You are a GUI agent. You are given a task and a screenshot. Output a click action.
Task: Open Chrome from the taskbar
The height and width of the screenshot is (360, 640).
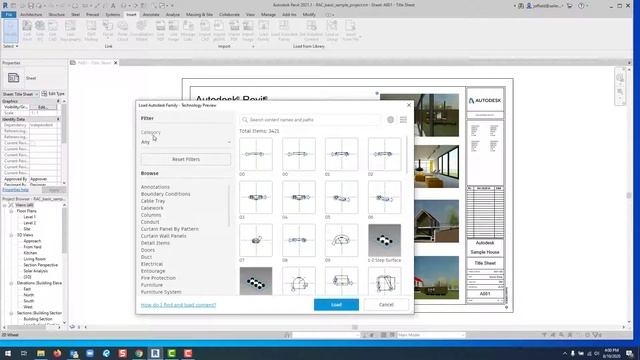point(139,353)
